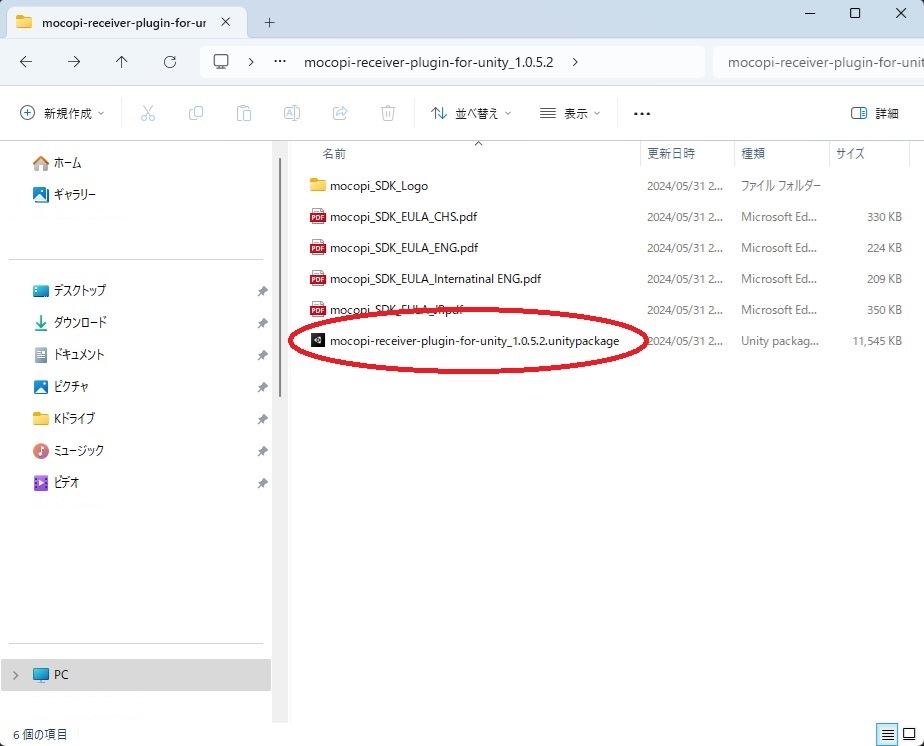
Task: Switch to details list view in status bar
Action: click(887, 734)
